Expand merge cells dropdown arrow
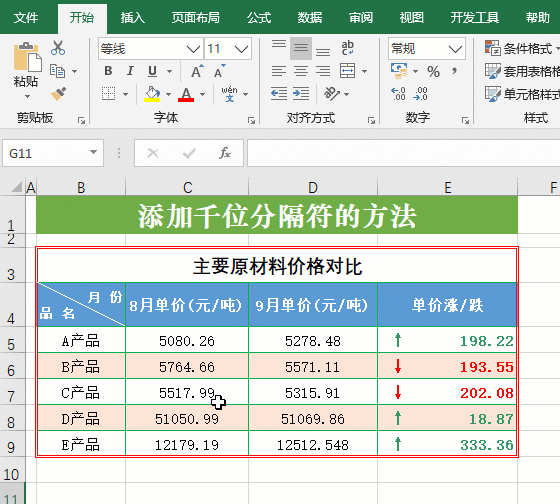Viewport: 560px width, 504px height. pos(364,71)
